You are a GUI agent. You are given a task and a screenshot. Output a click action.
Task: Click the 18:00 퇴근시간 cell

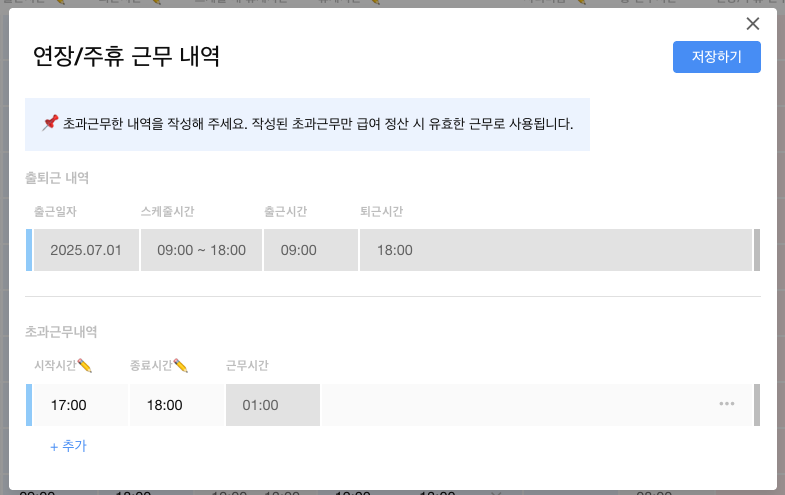(x=556, y=250)
